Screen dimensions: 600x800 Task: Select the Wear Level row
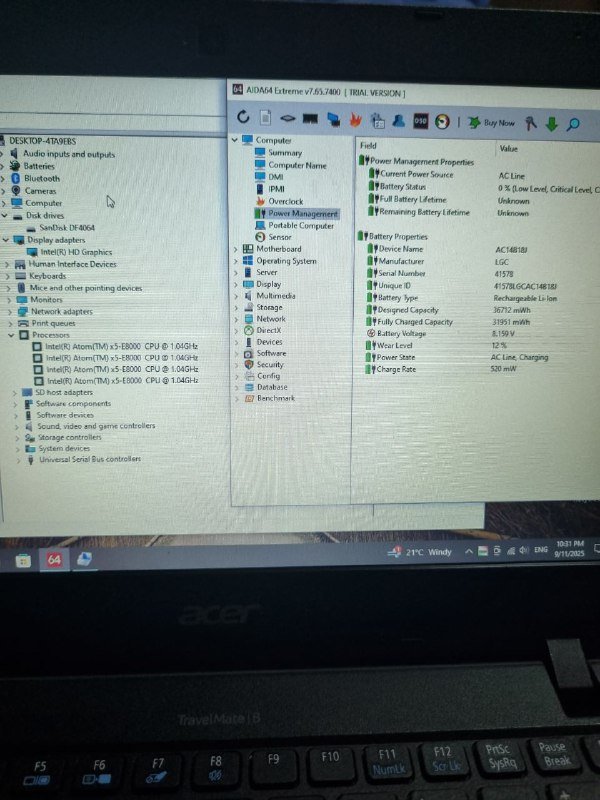(393, 345)
